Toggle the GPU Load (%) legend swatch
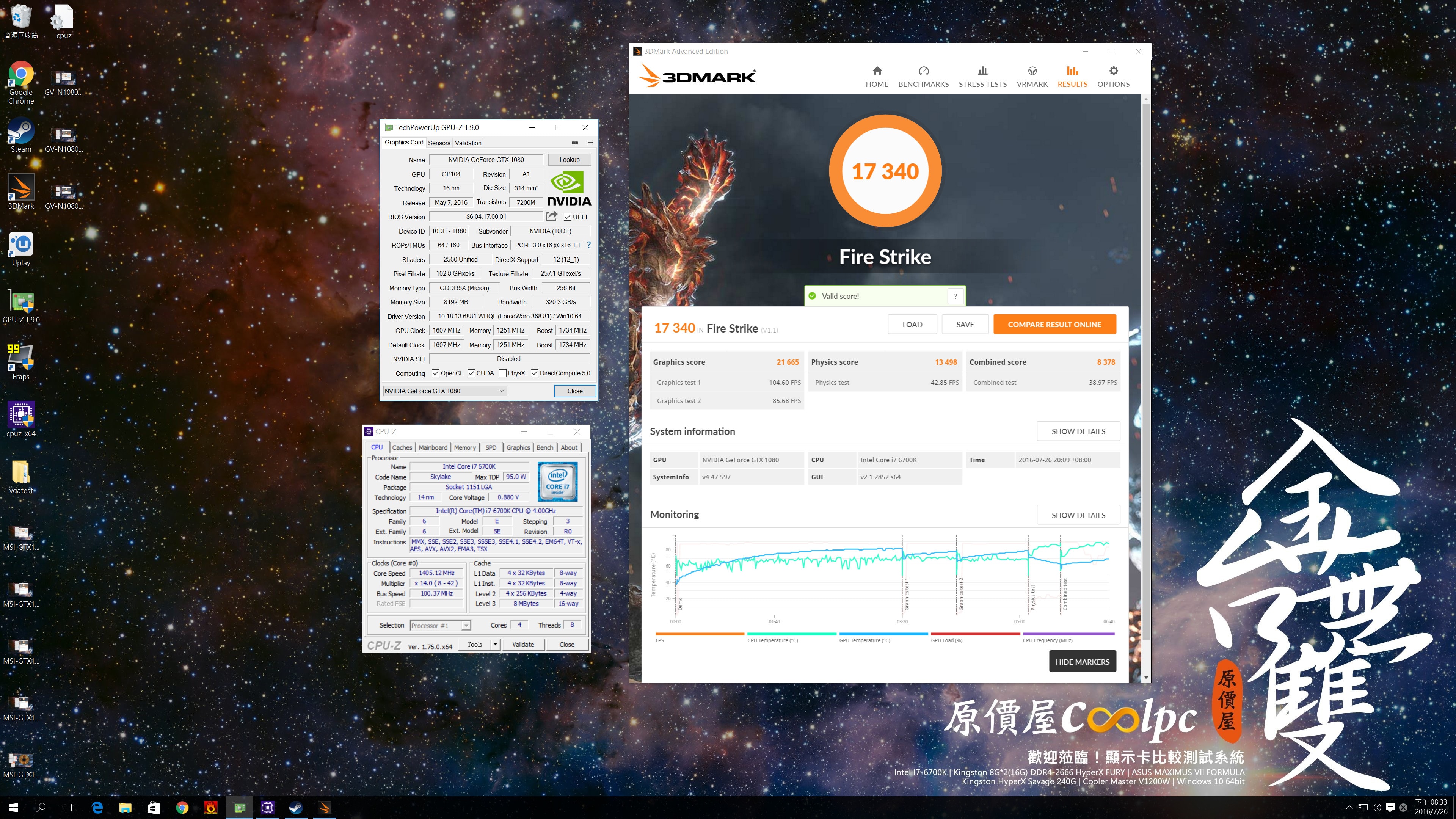The image size is (1456, 819). click(975, 634)
